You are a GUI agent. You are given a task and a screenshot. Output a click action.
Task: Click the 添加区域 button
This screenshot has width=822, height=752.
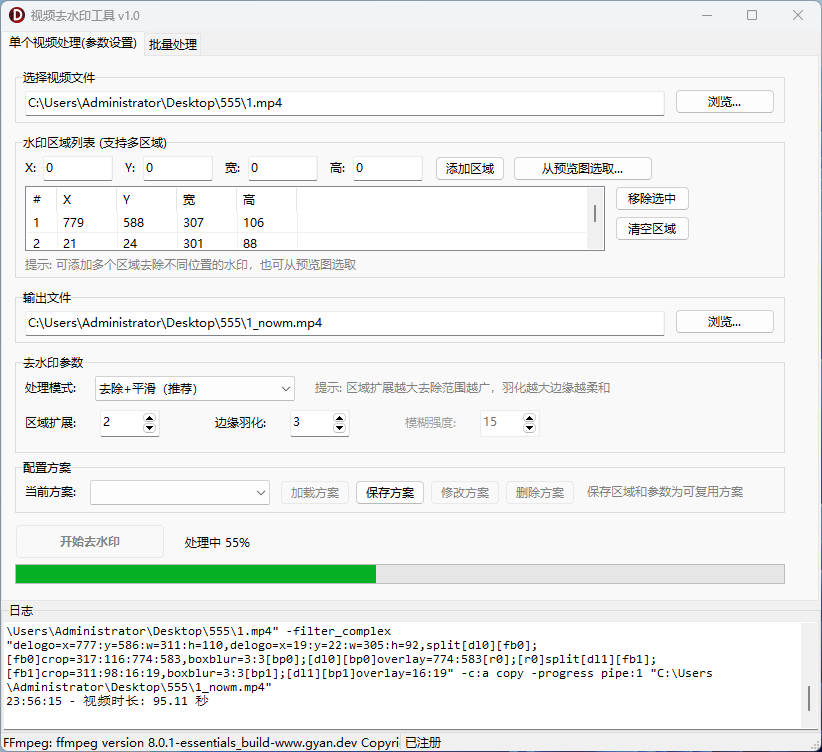[470, 168]
